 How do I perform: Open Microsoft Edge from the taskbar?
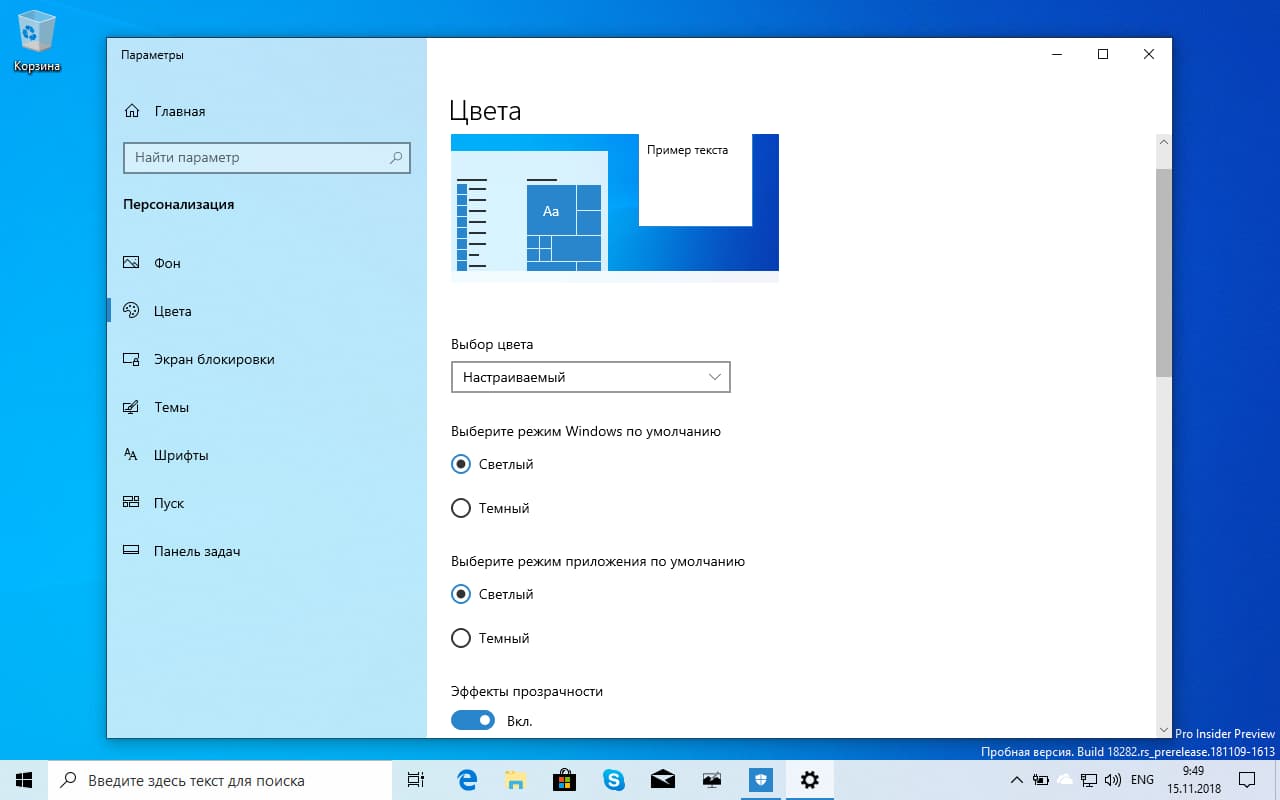click(466, 780)
